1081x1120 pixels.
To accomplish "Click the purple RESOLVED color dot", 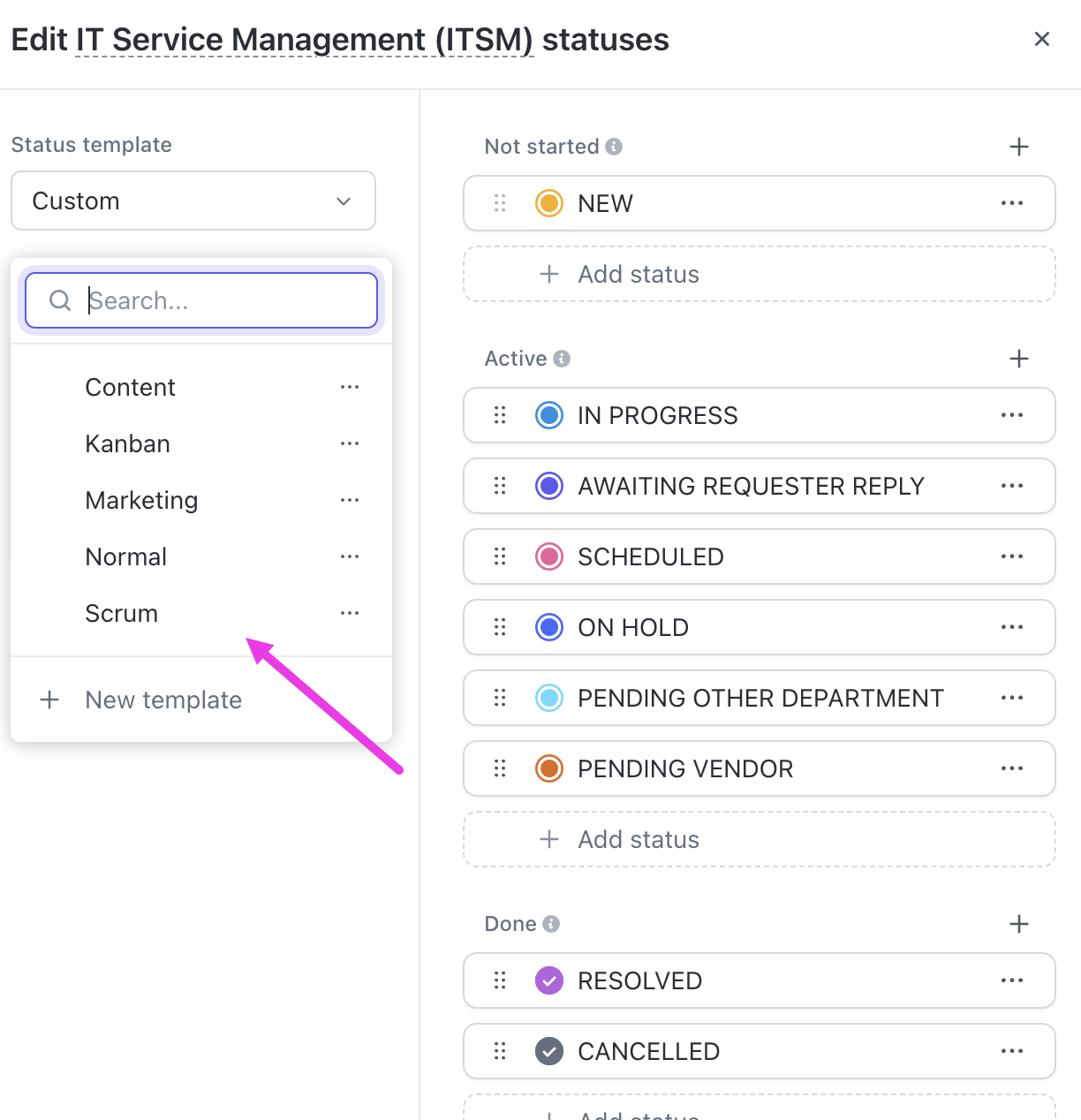I will tap(548, 980).
